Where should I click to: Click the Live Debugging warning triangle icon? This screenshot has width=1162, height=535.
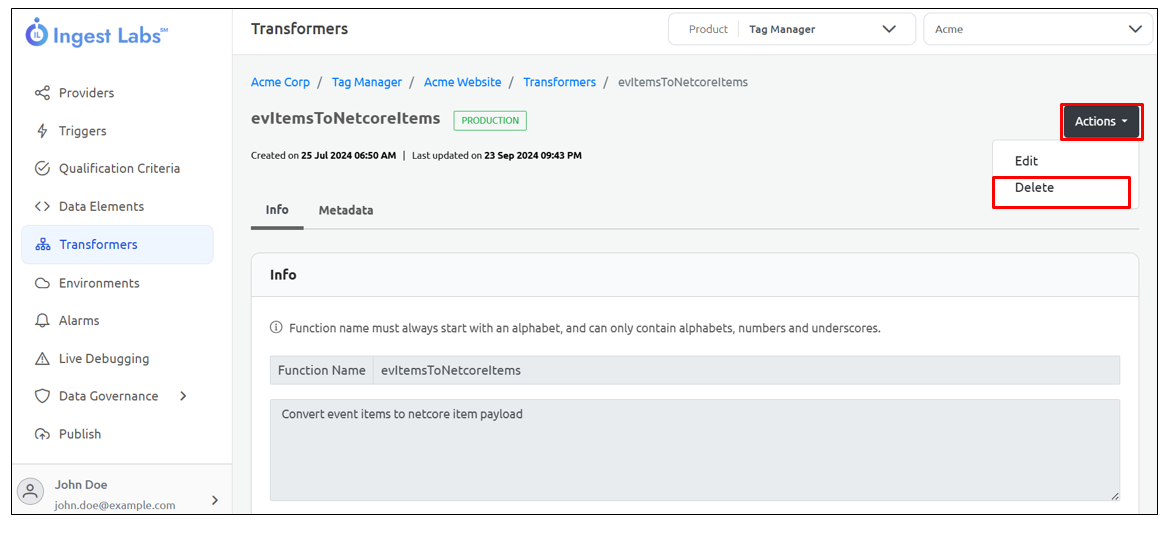(42, 358)
